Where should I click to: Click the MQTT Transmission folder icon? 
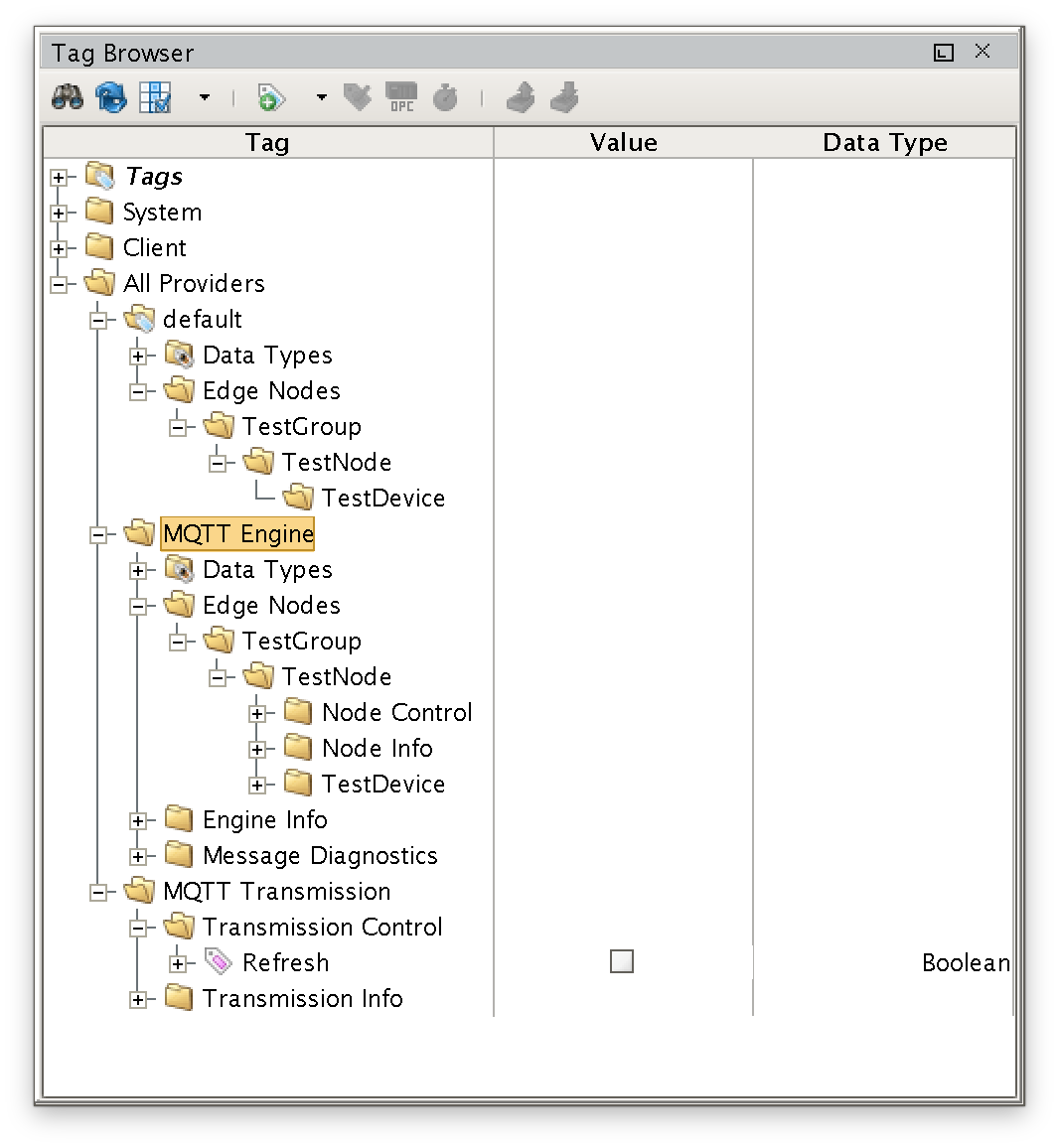pos(139,891)
